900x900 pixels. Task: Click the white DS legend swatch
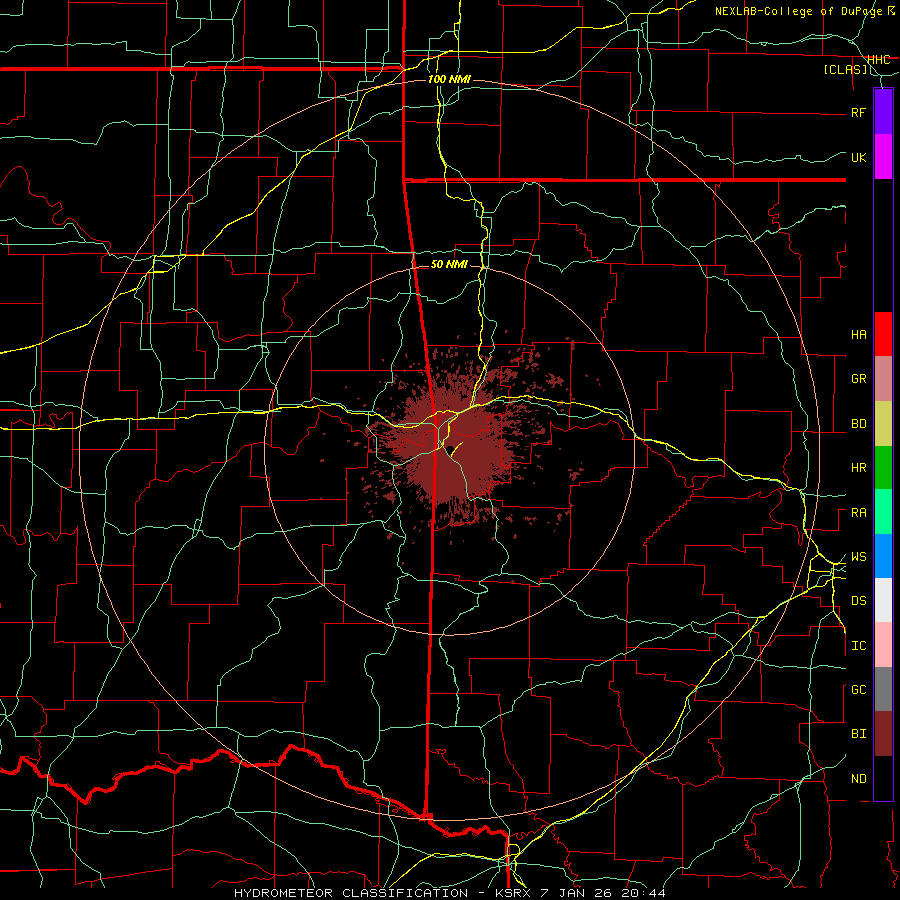pos(883,600)
